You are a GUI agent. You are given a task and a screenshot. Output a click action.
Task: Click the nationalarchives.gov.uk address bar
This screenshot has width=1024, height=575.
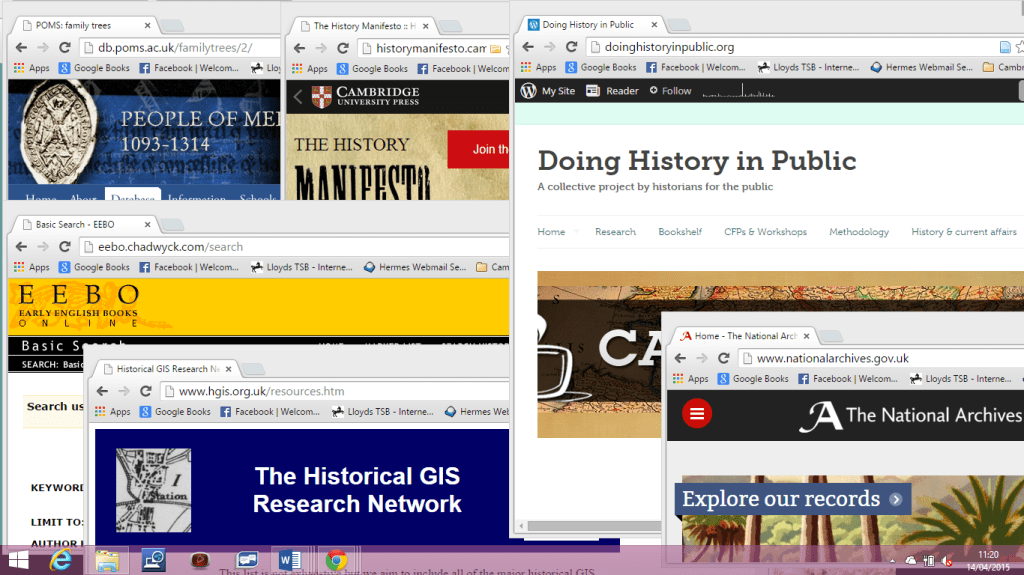[882, 358]
